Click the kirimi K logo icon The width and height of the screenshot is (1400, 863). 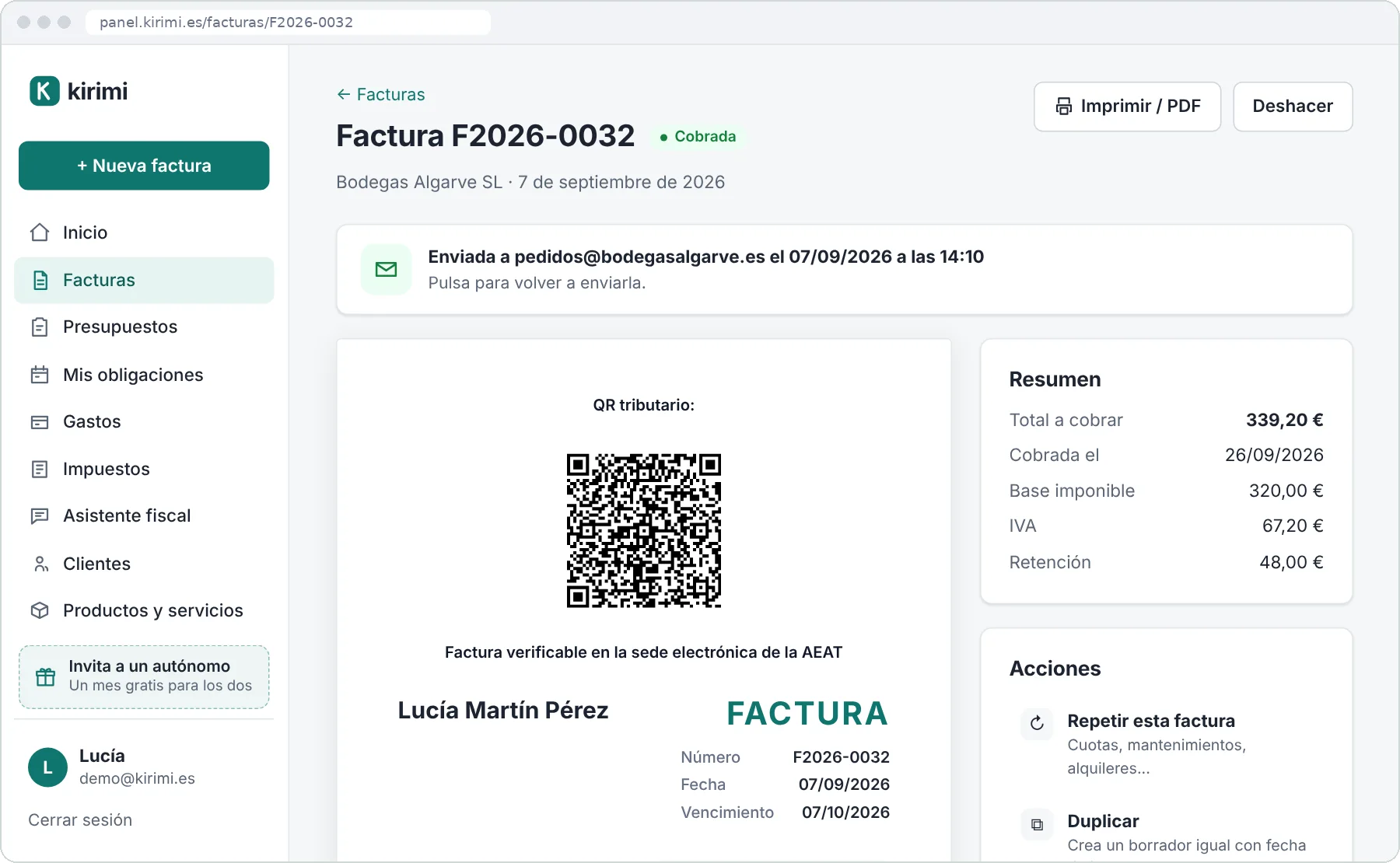44,91
